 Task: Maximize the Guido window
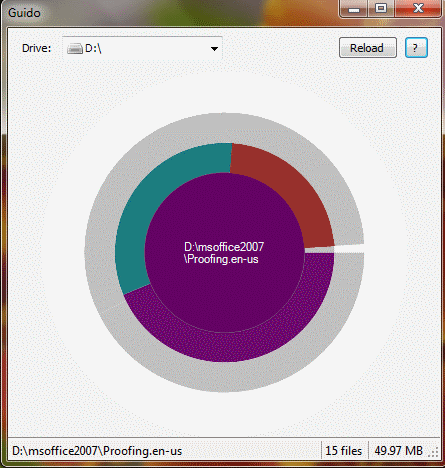point(381,9)
